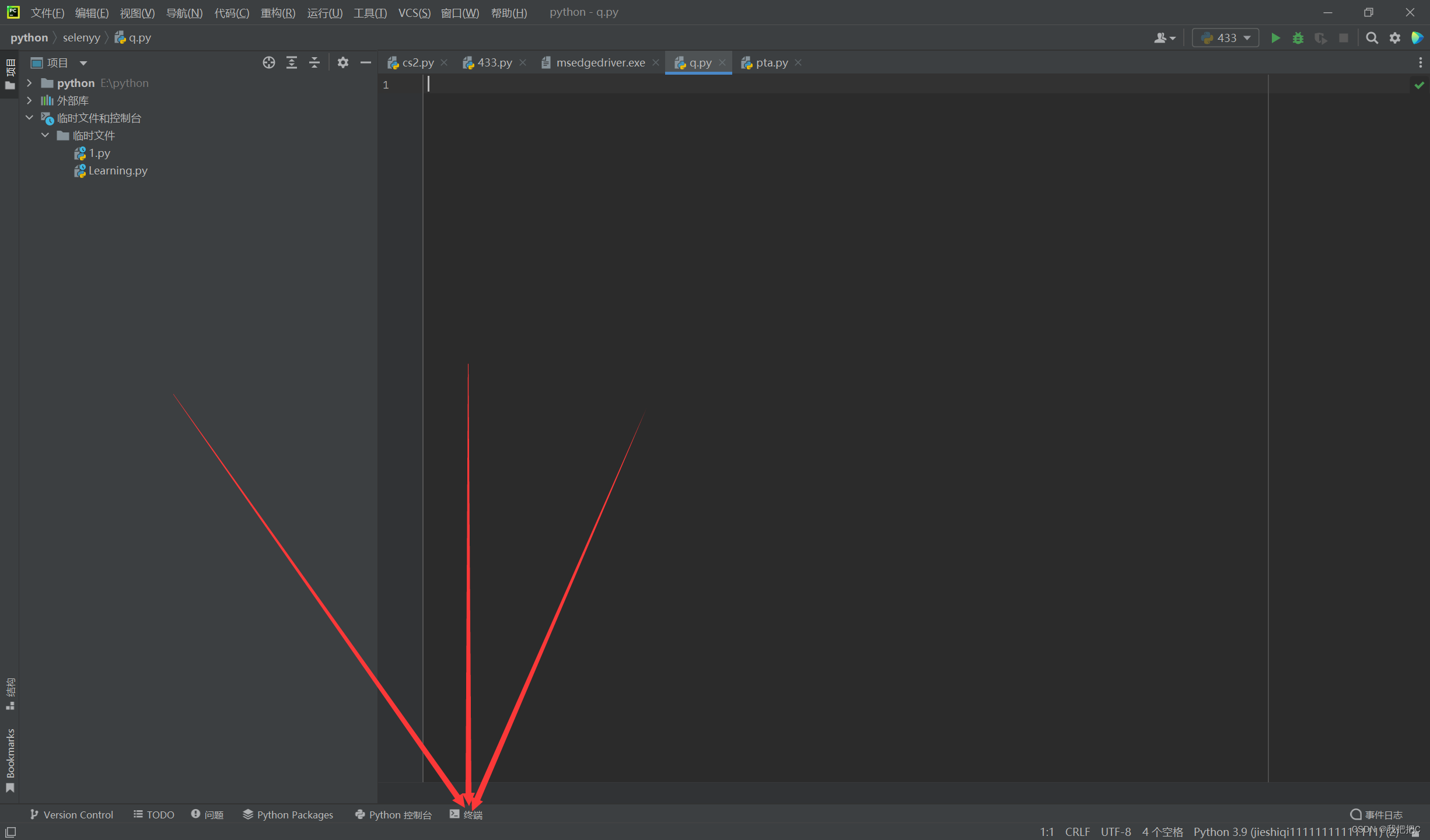Close the q.py tab
1430x840 pixels.
point(722,62)
